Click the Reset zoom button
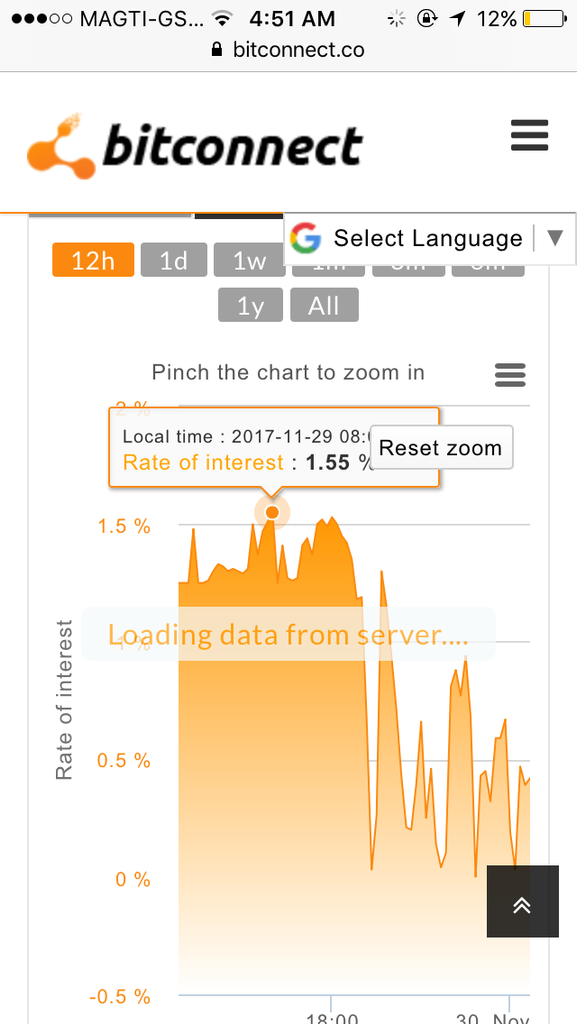 click(x=441, y=448)
